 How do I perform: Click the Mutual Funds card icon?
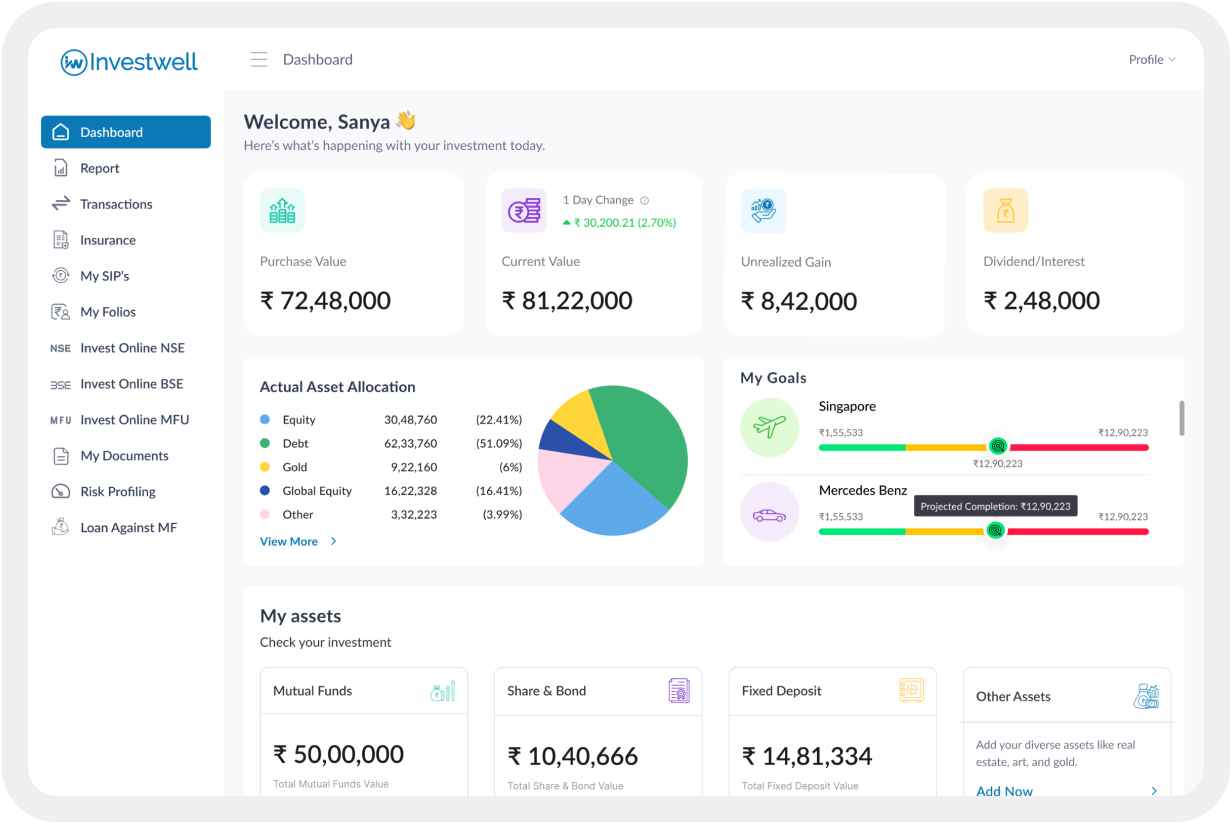coord(443,690)
